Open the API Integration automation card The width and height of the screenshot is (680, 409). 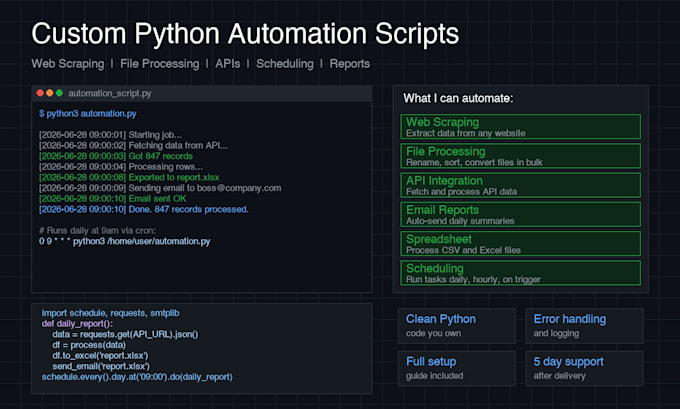[x=520, y=185]
